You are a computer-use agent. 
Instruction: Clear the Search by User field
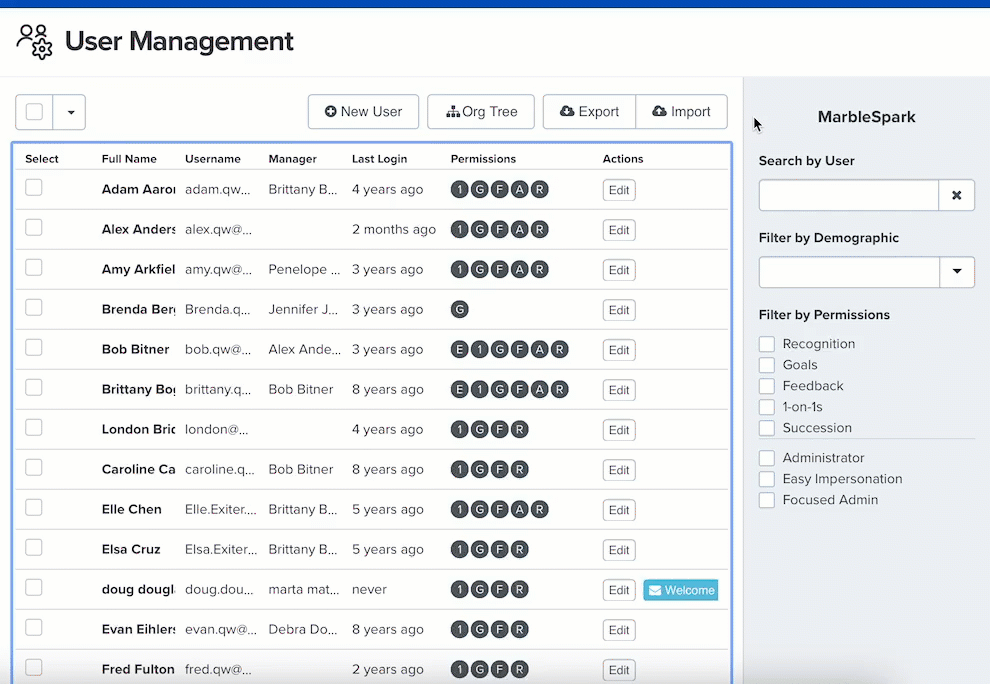point(957,195)
